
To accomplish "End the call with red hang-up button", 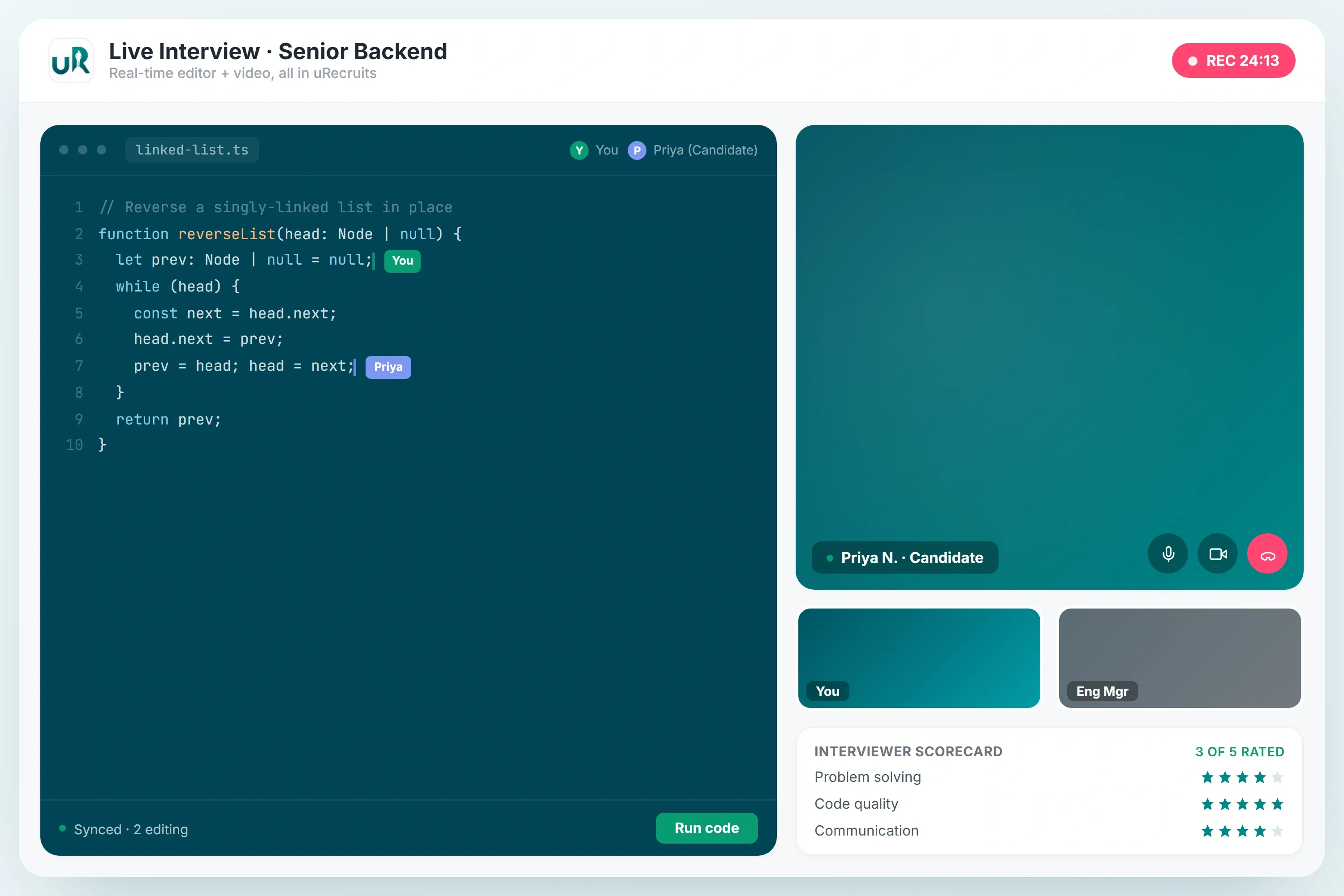I will [1267, 554].
